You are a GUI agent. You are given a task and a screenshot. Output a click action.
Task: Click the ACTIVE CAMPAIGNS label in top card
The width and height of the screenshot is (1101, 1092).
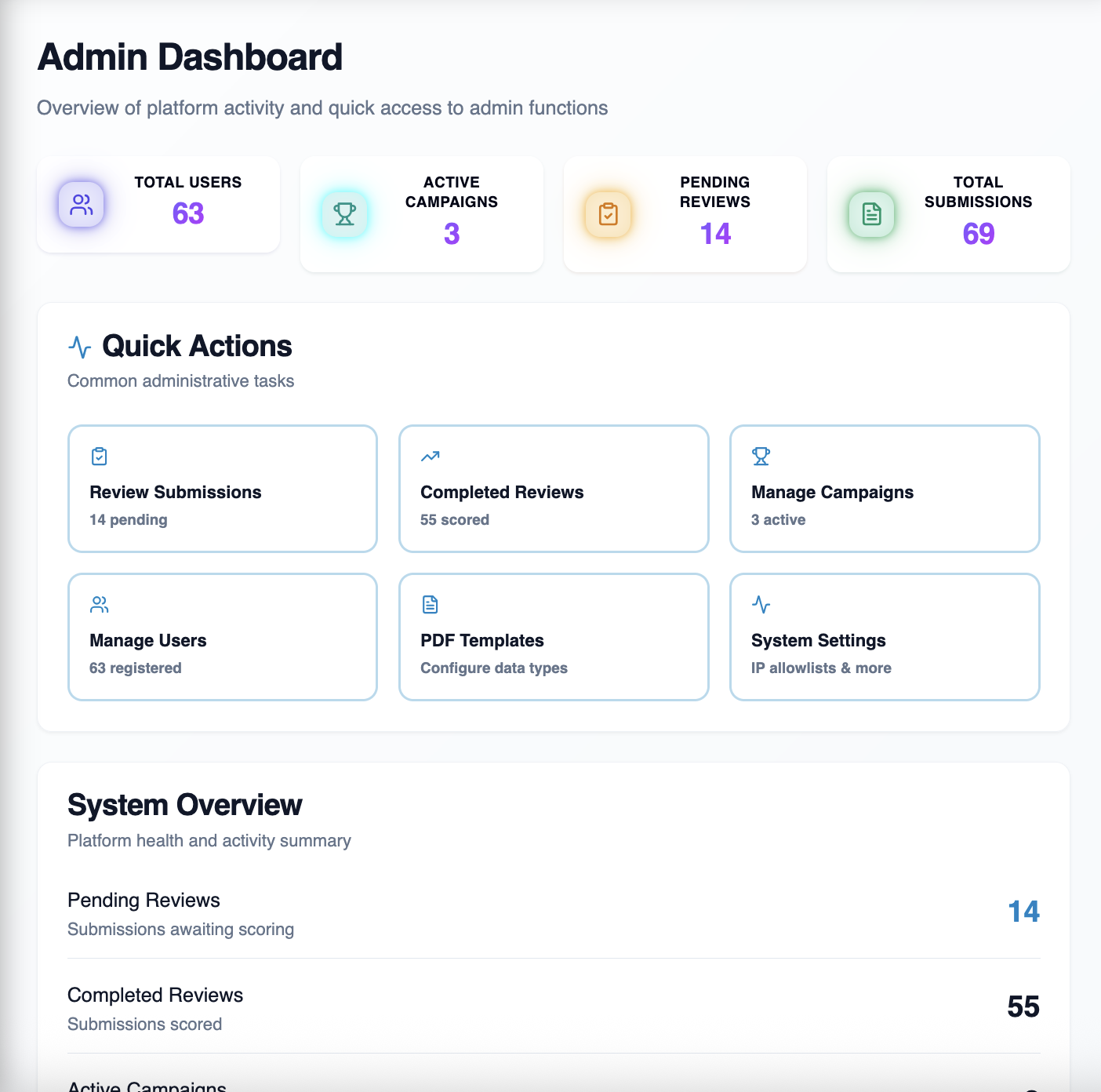[452, 192]
